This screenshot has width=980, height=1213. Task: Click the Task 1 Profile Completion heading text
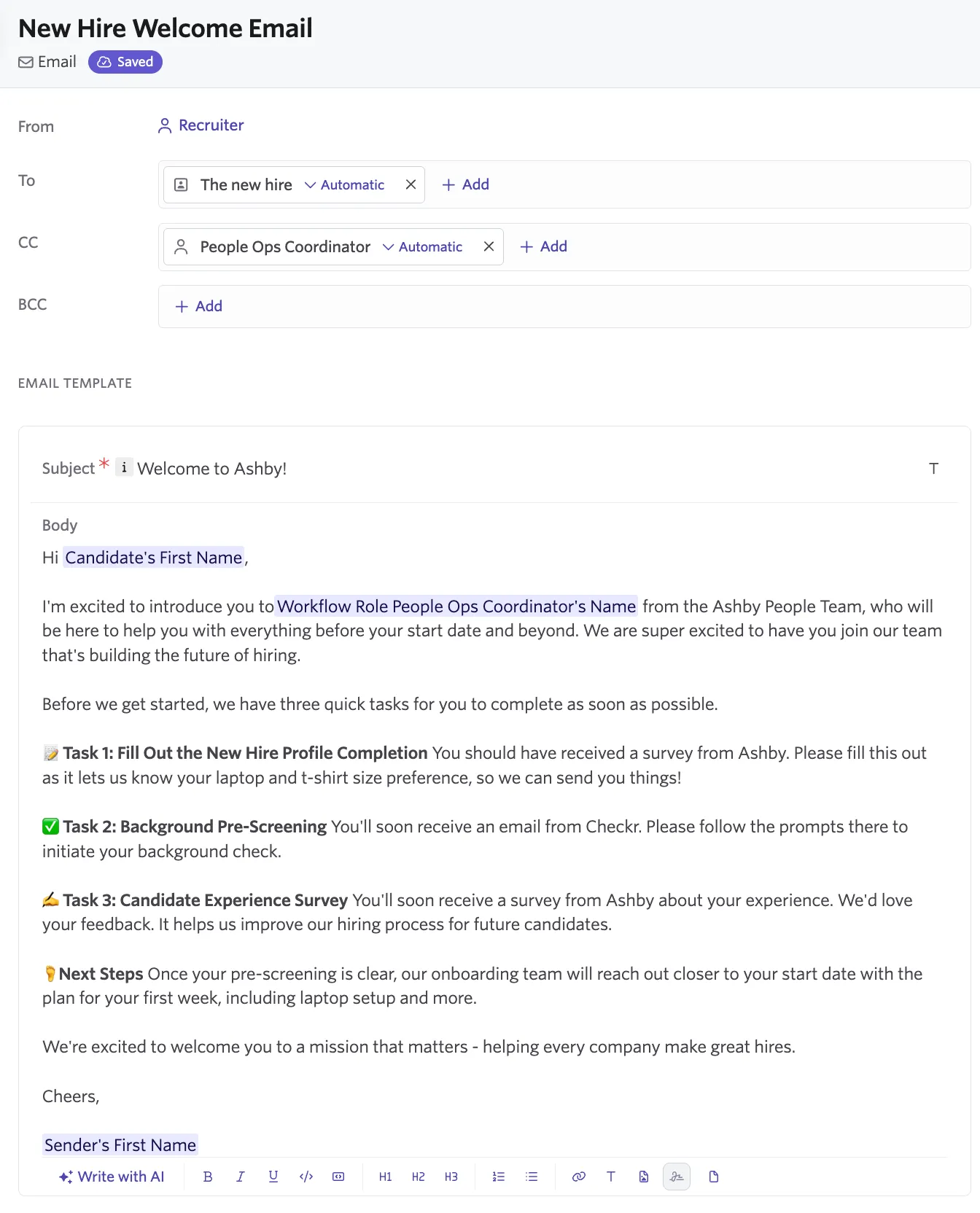click(x=245, y=753)
